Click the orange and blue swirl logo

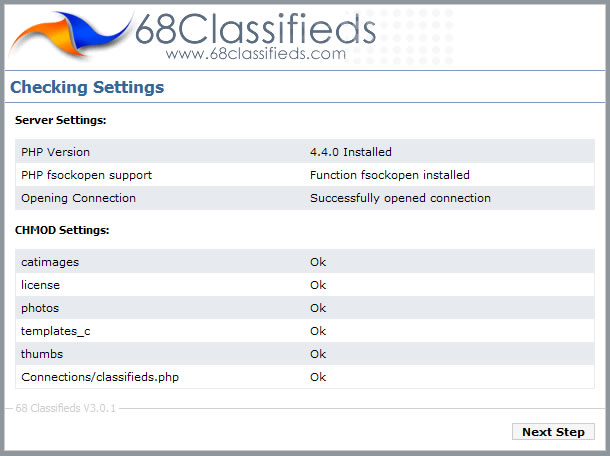pyautogui.click(x=70, y=34)
